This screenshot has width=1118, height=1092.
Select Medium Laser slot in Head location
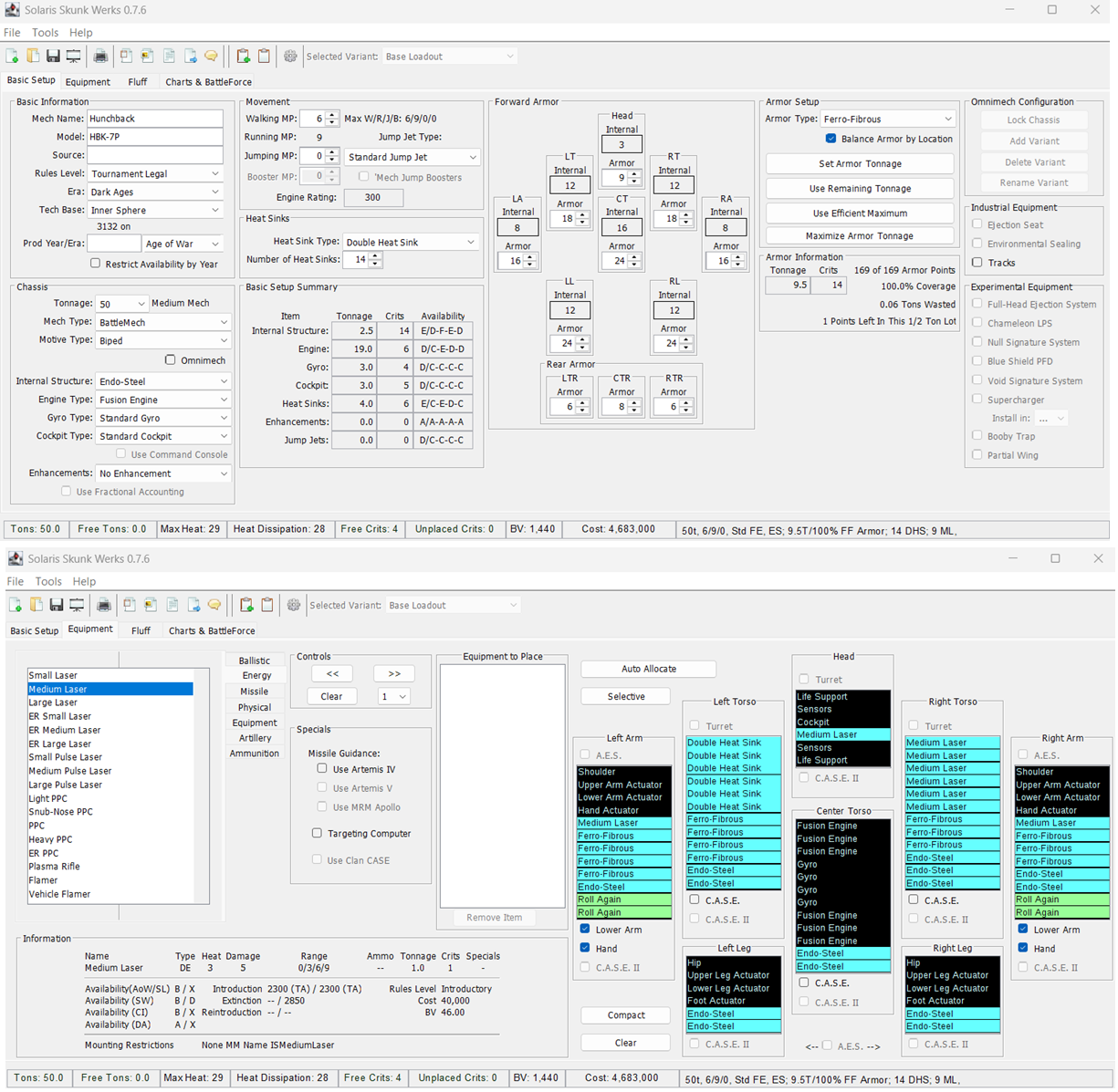843,734
